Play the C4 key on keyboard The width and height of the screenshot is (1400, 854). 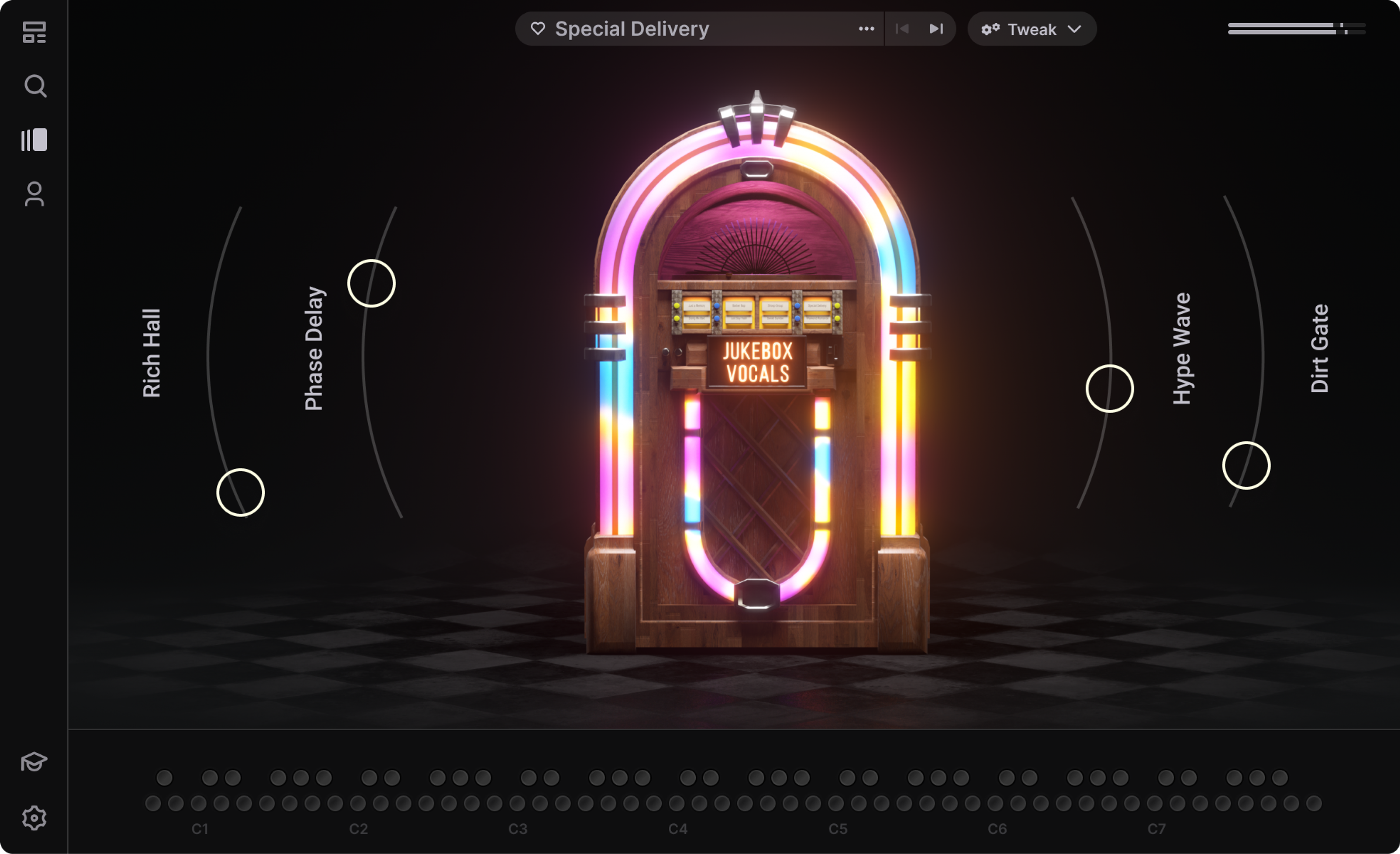click(677, 803)
